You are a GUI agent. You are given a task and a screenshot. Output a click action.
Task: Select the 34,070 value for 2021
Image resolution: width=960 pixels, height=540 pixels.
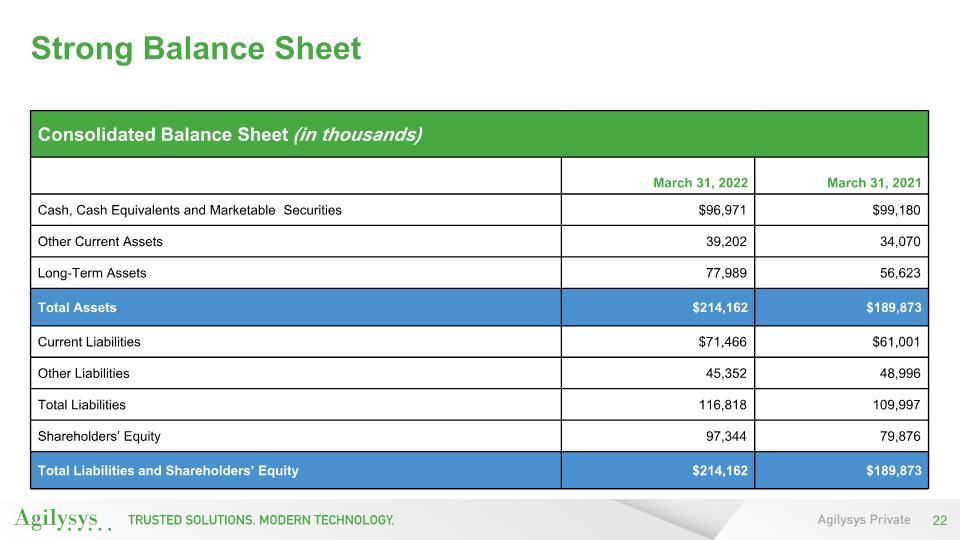[x=896, y=242]
